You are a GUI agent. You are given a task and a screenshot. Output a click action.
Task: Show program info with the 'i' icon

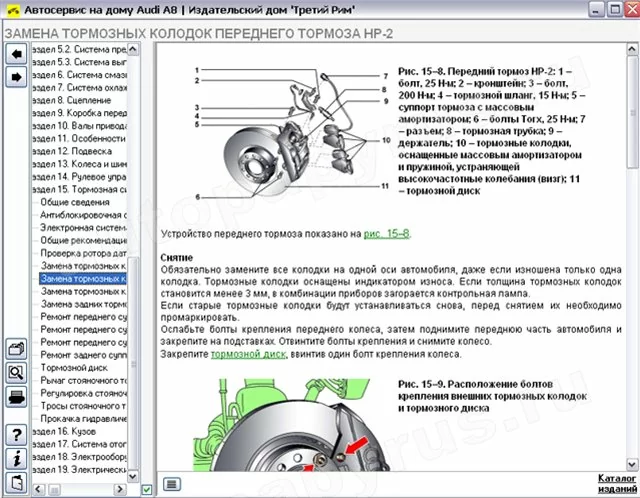point(16,458)
